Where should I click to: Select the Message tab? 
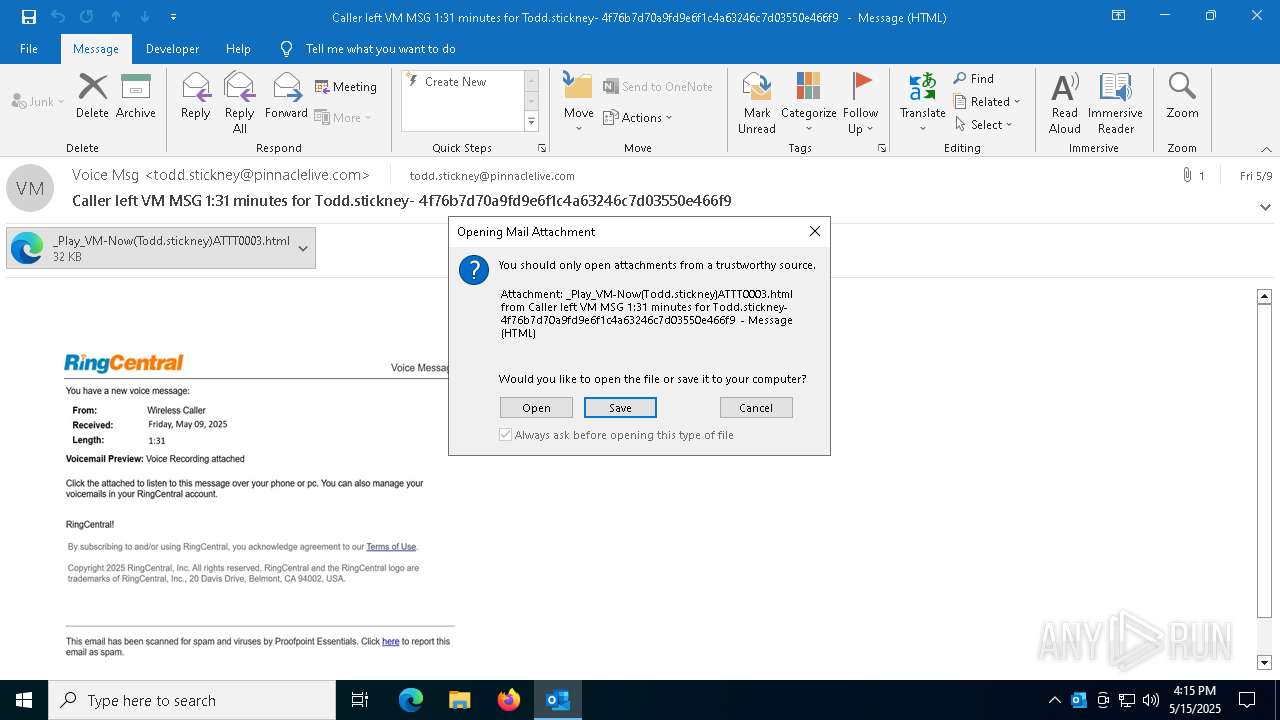tap(96, 49)
